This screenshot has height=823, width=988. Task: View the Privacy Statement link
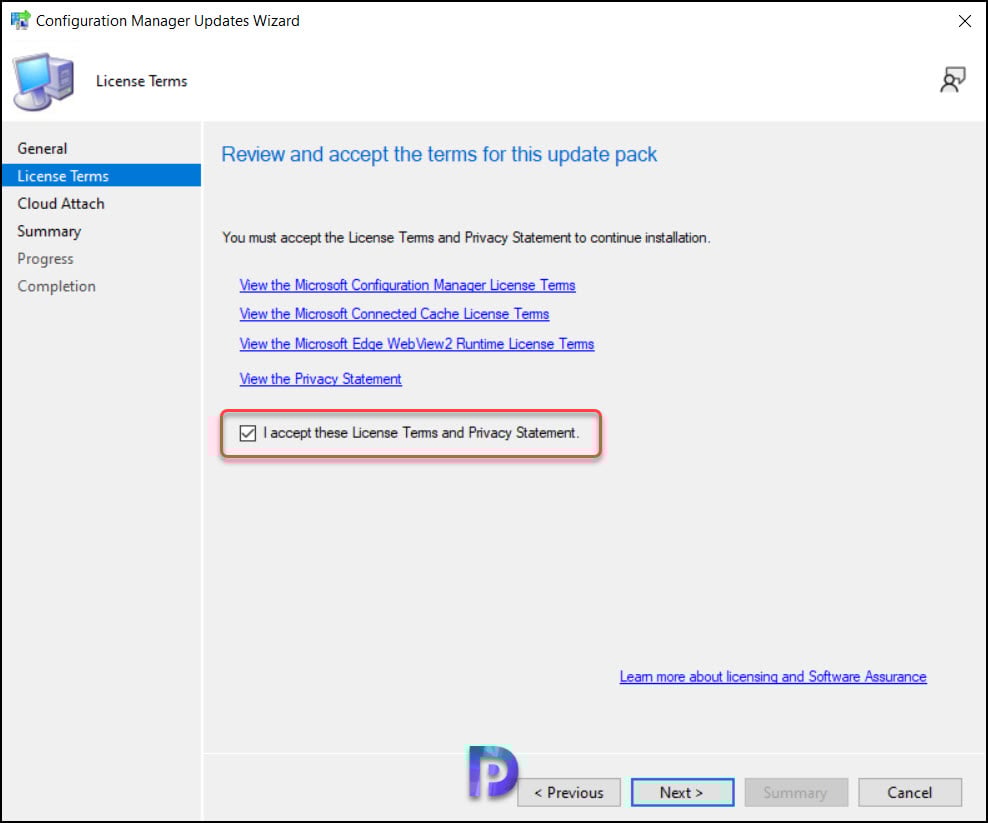tap(320, 379)
